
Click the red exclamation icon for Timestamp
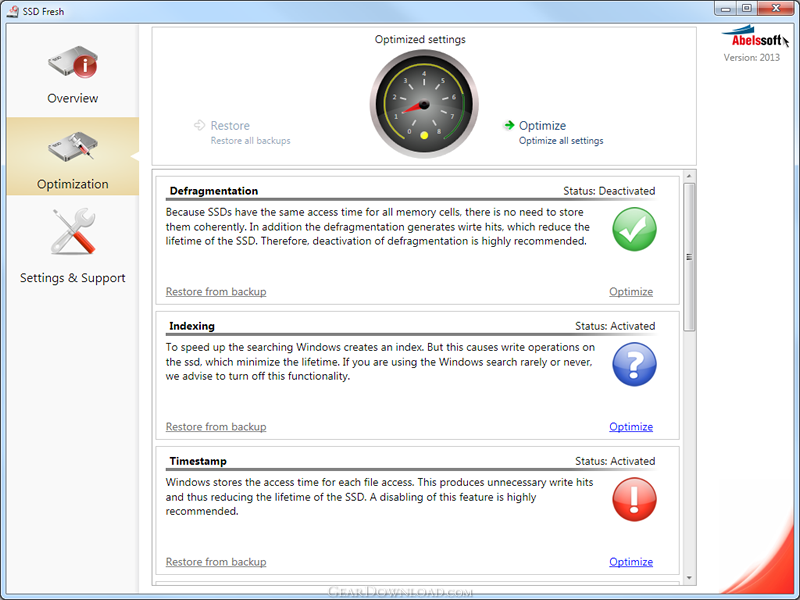pos(634,499)
